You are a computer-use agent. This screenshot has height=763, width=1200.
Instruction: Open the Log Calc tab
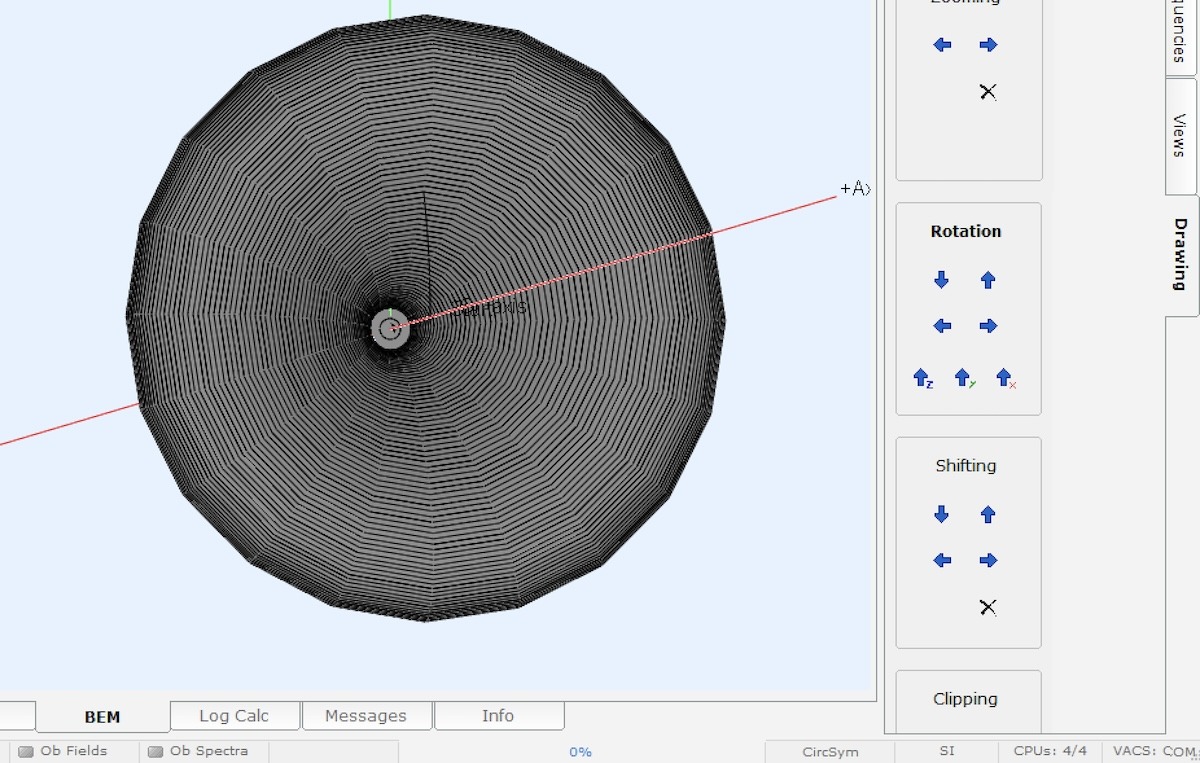click(x=234, y=716)
